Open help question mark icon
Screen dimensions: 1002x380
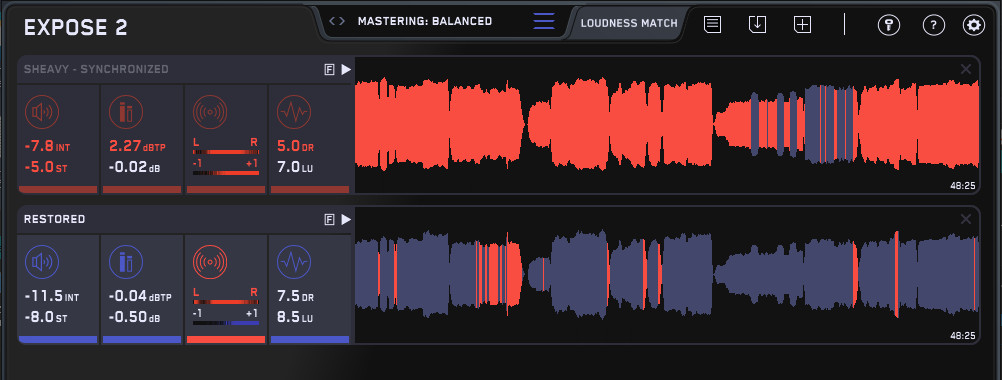click(934, 26)
